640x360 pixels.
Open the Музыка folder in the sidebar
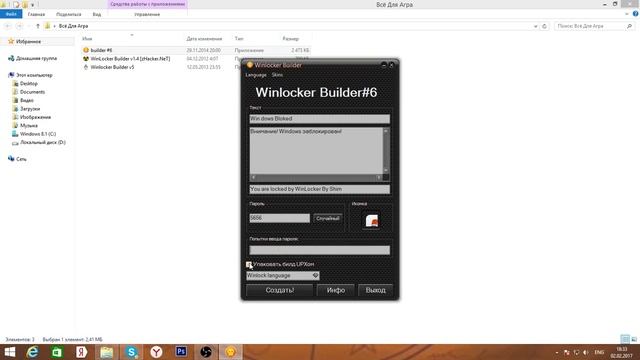[29, 126]
